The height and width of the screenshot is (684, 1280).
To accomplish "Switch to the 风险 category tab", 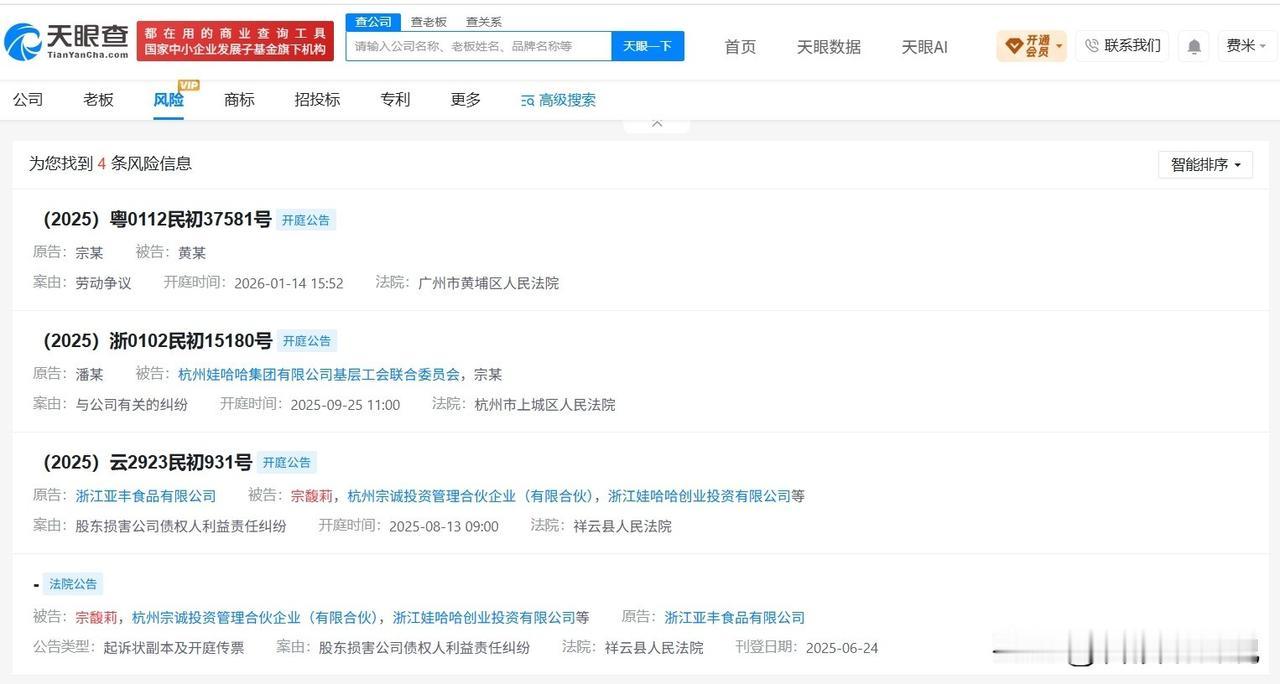I will point(168,99).
